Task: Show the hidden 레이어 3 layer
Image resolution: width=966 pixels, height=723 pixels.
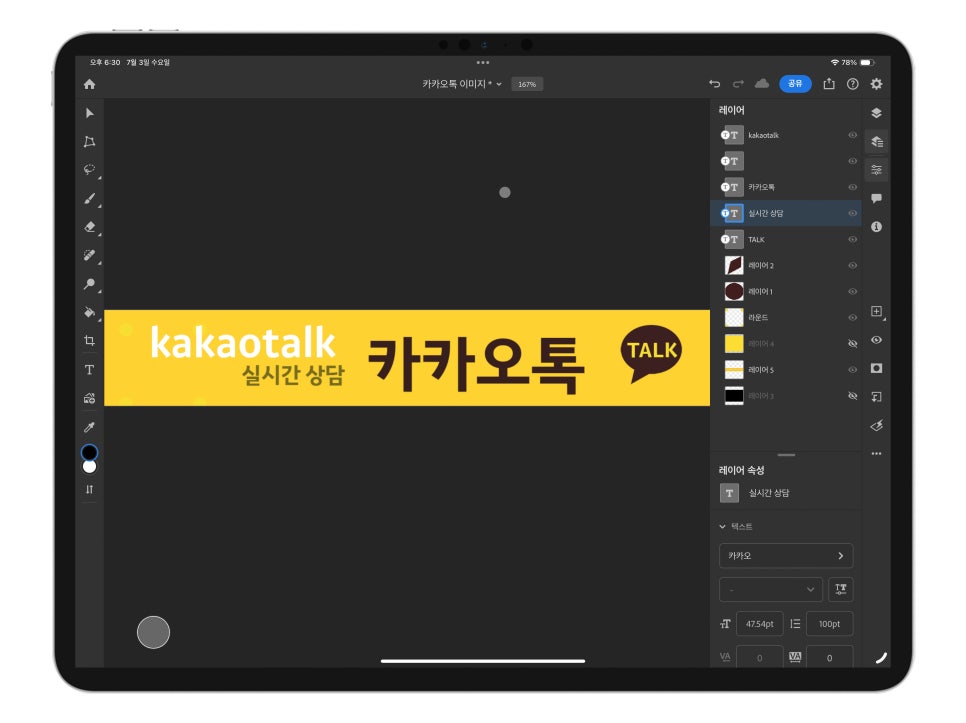Action: pos(853,396)
